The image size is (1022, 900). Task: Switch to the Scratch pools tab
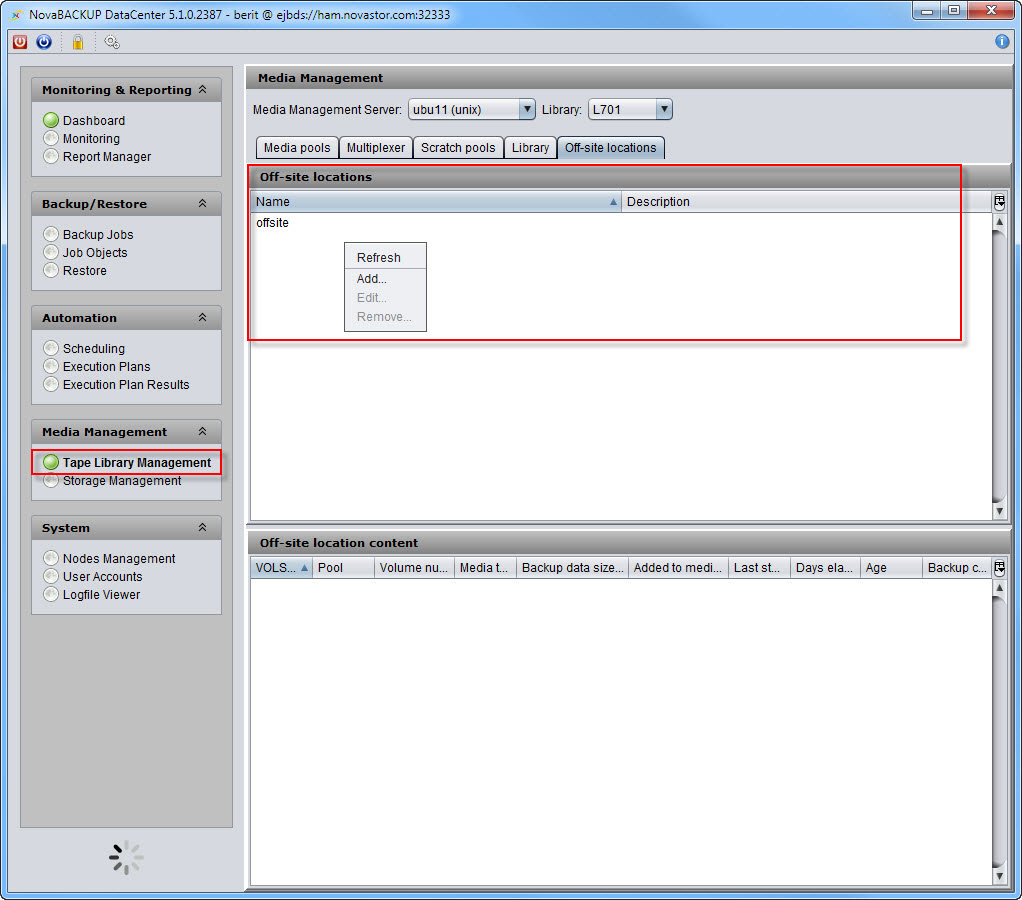[458, 148]
